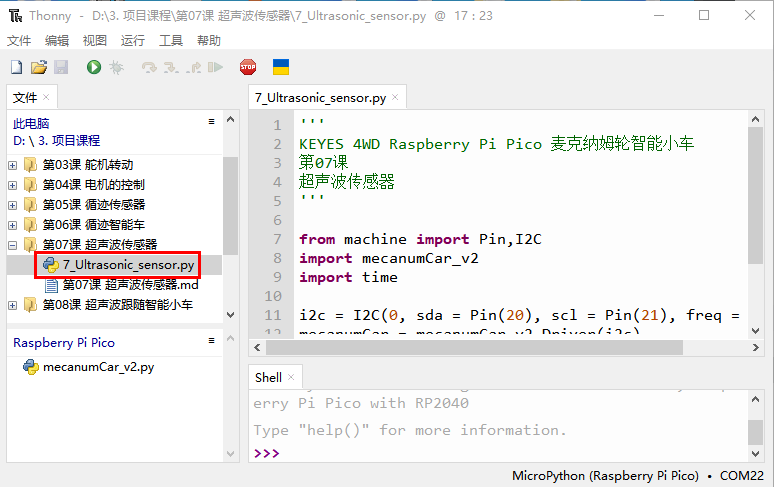Screen dimensions: 774x487
Task: Click the D: \ 3. 项目课程 path link
Action: coord(56,141)
